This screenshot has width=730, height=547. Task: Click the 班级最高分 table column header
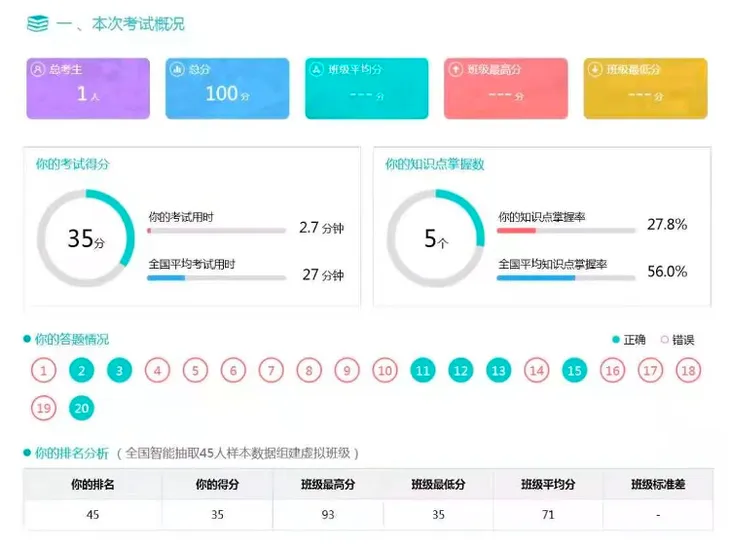pyautogui.click(x=328, y=485)
